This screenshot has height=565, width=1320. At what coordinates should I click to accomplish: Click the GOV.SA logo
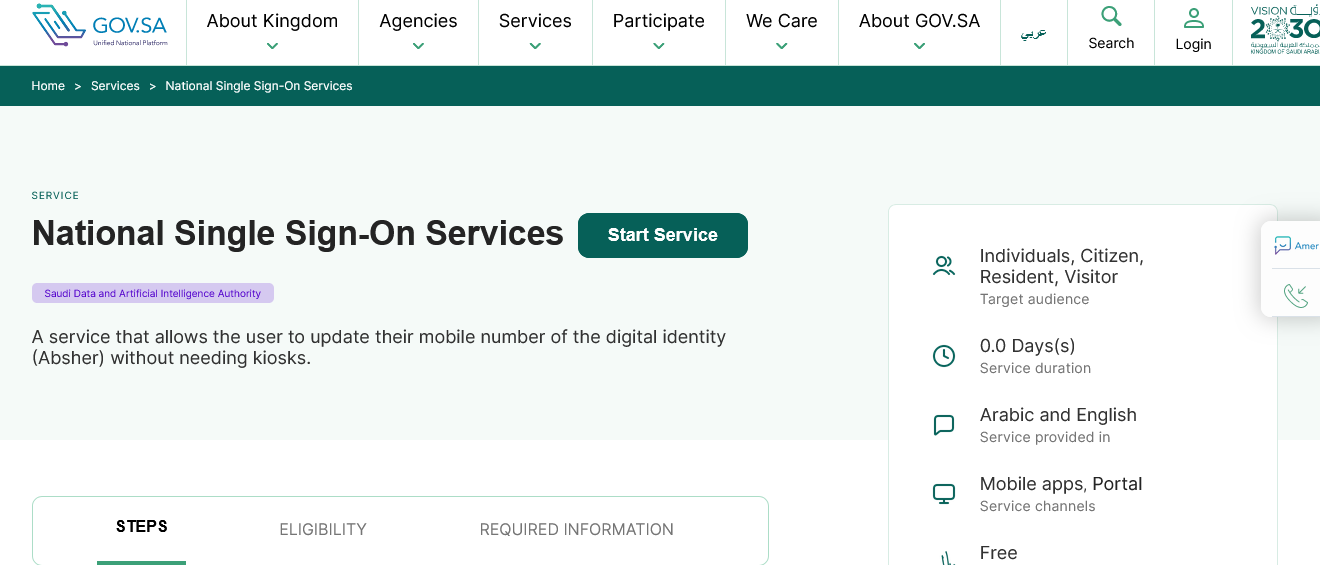pos(100,27)
